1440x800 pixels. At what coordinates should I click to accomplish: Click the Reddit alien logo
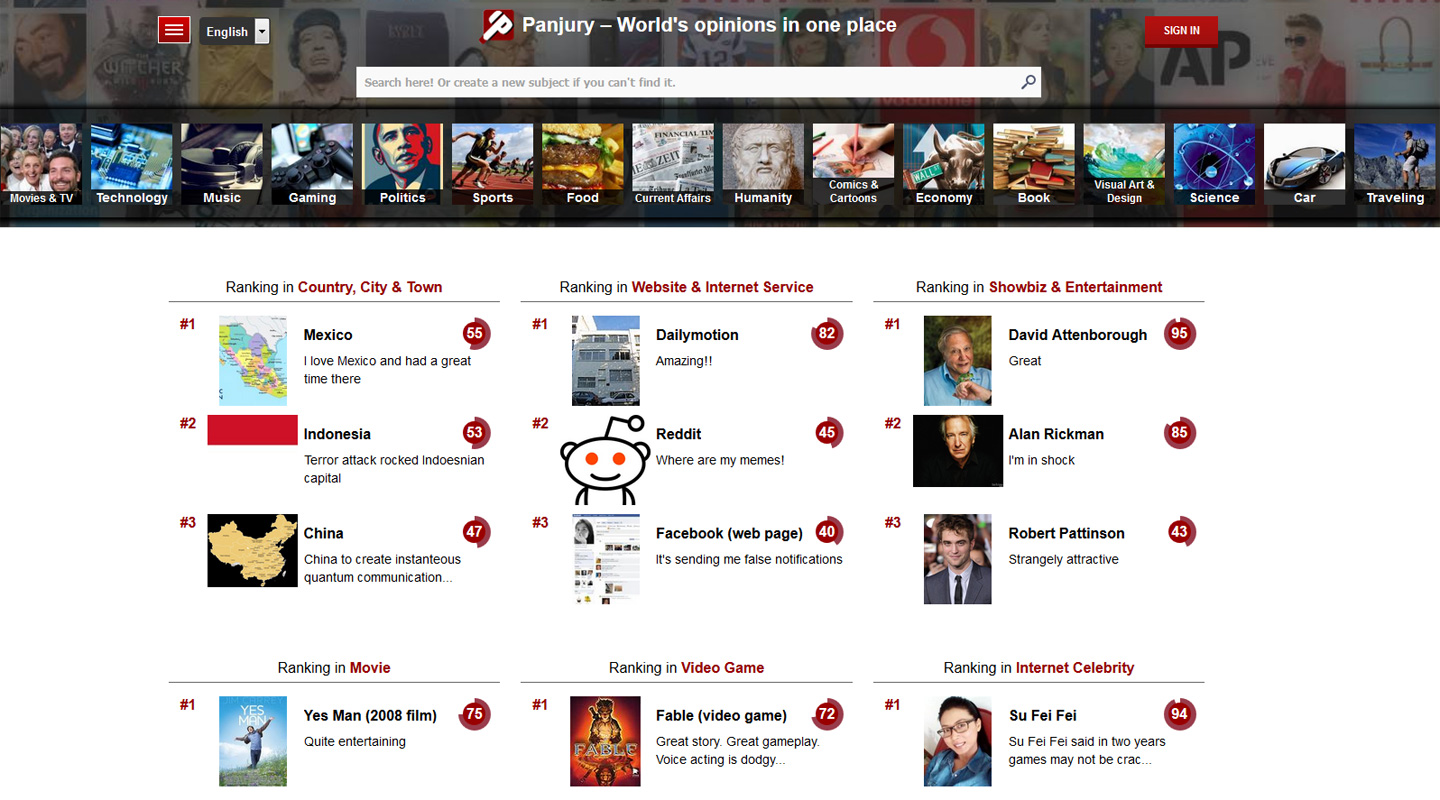(x=604, y=460)
